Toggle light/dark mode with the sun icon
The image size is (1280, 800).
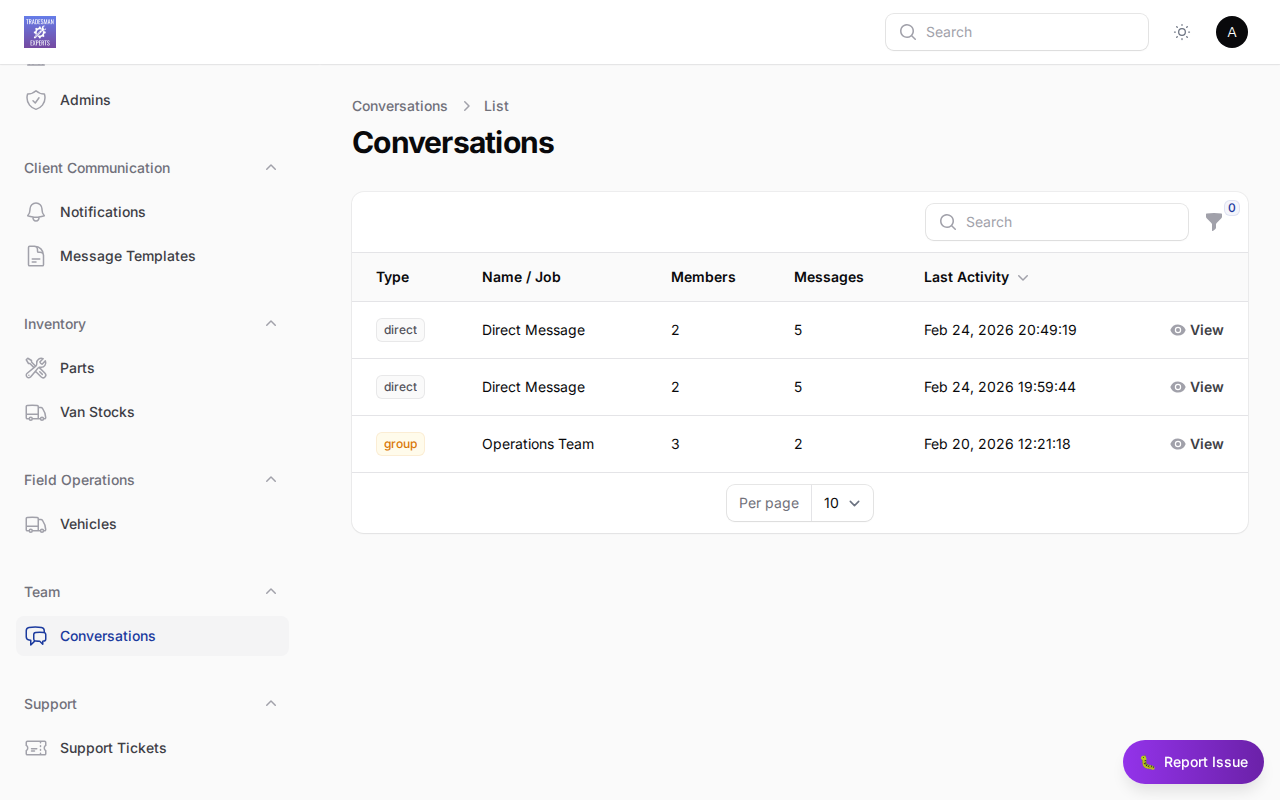[x=1182, y=32]
